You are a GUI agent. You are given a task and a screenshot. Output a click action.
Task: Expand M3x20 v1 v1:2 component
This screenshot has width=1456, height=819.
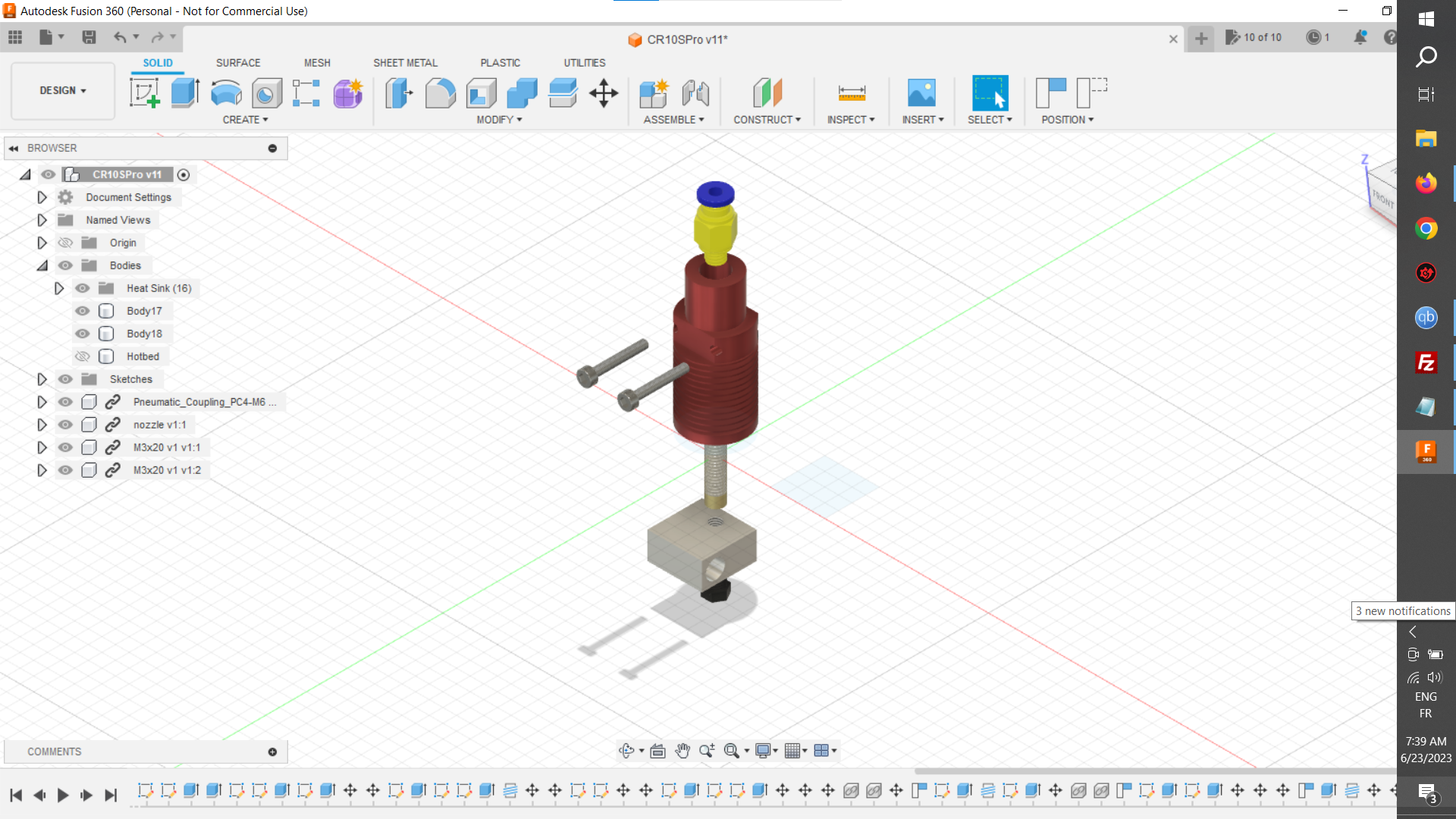(42, 470)
